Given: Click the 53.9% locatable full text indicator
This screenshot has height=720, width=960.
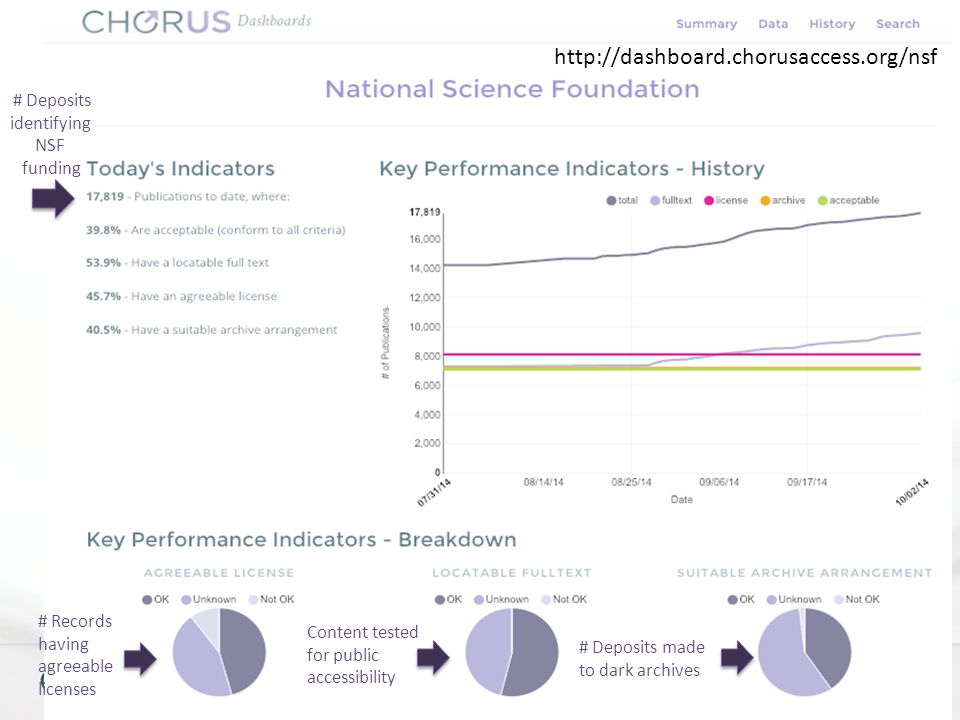Looking at the screenshot, I should pos(177,263).
